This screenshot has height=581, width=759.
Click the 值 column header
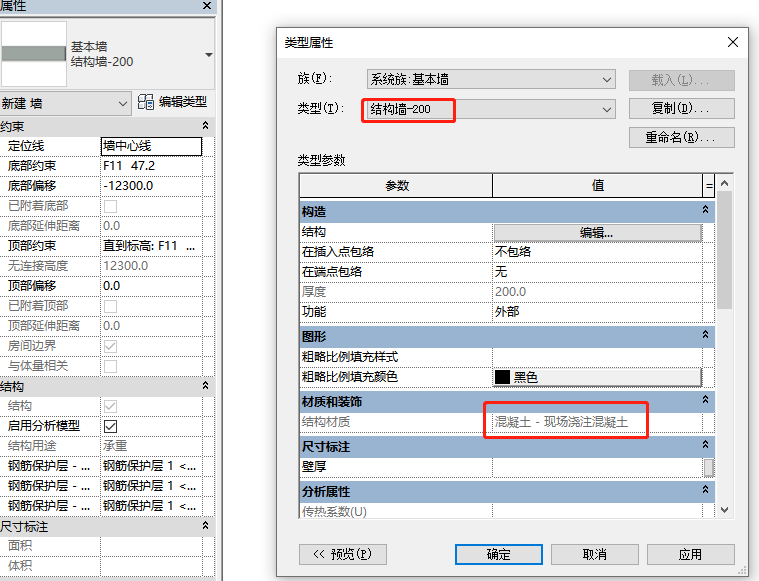(597, 185)
